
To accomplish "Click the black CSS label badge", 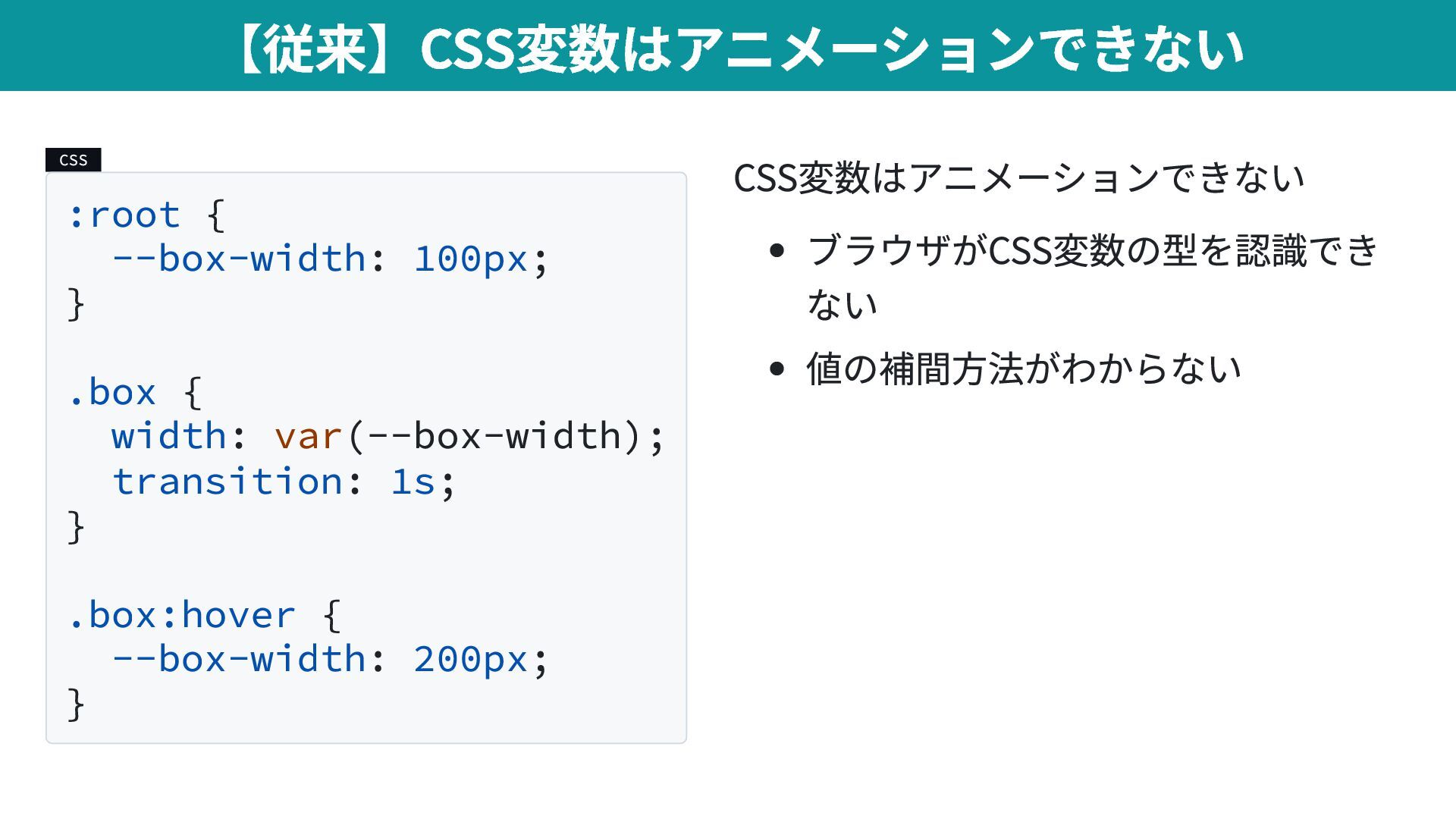I will [x=73, y=160].
